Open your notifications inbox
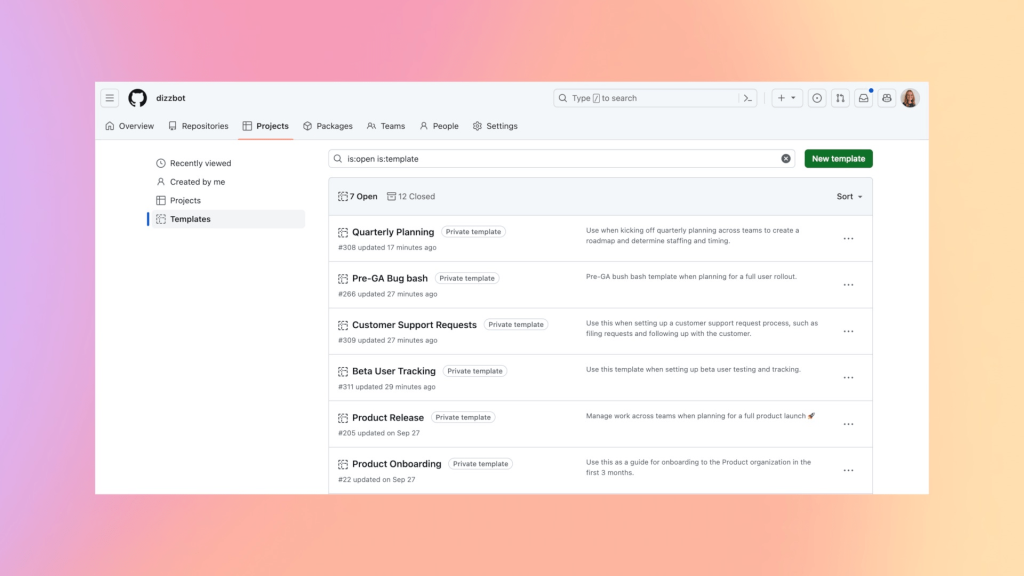The width and height of the screenshot is (1024, 576). coord(863,97)
